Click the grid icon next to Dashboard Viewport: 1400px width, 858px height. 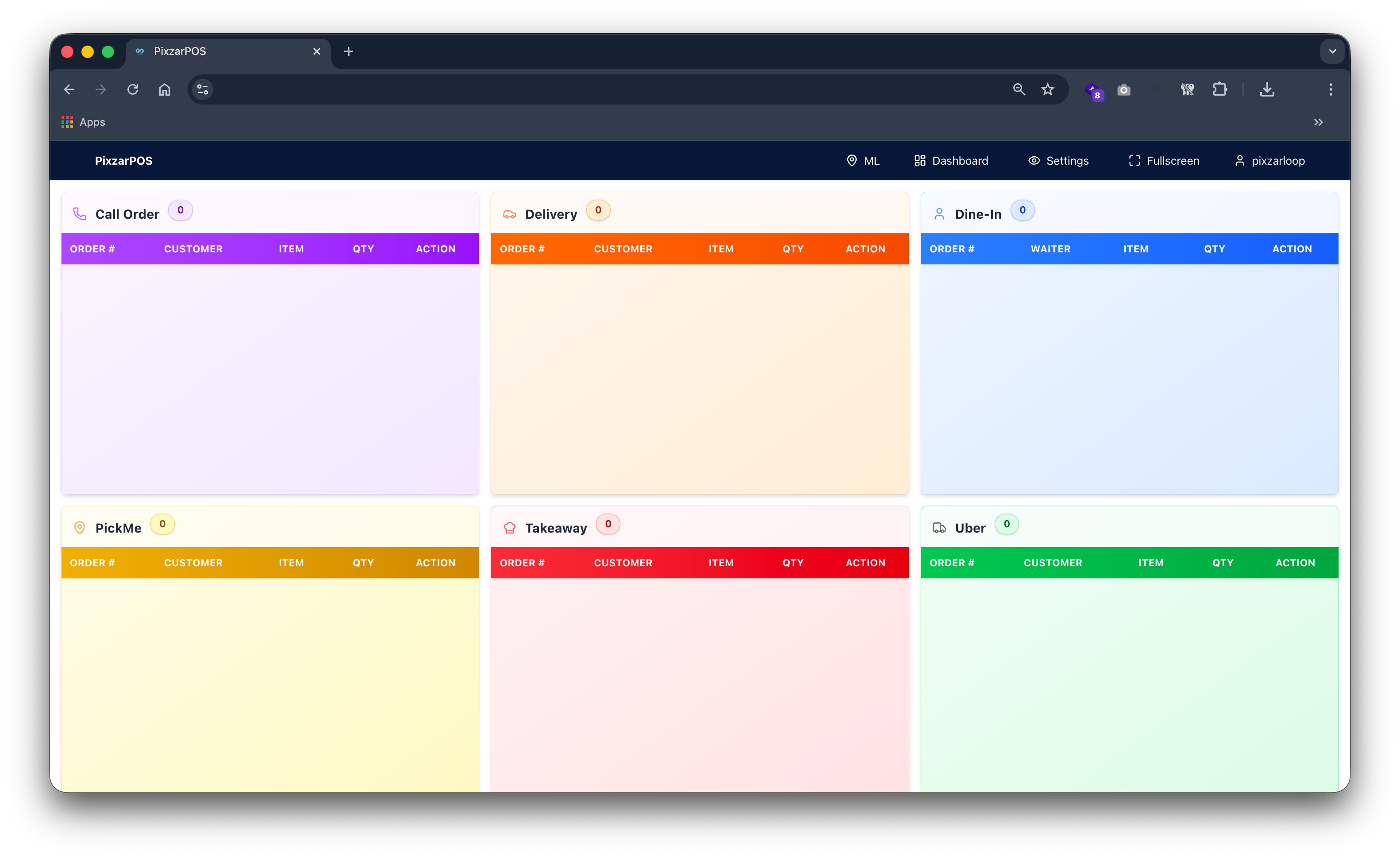click(920, 160)
